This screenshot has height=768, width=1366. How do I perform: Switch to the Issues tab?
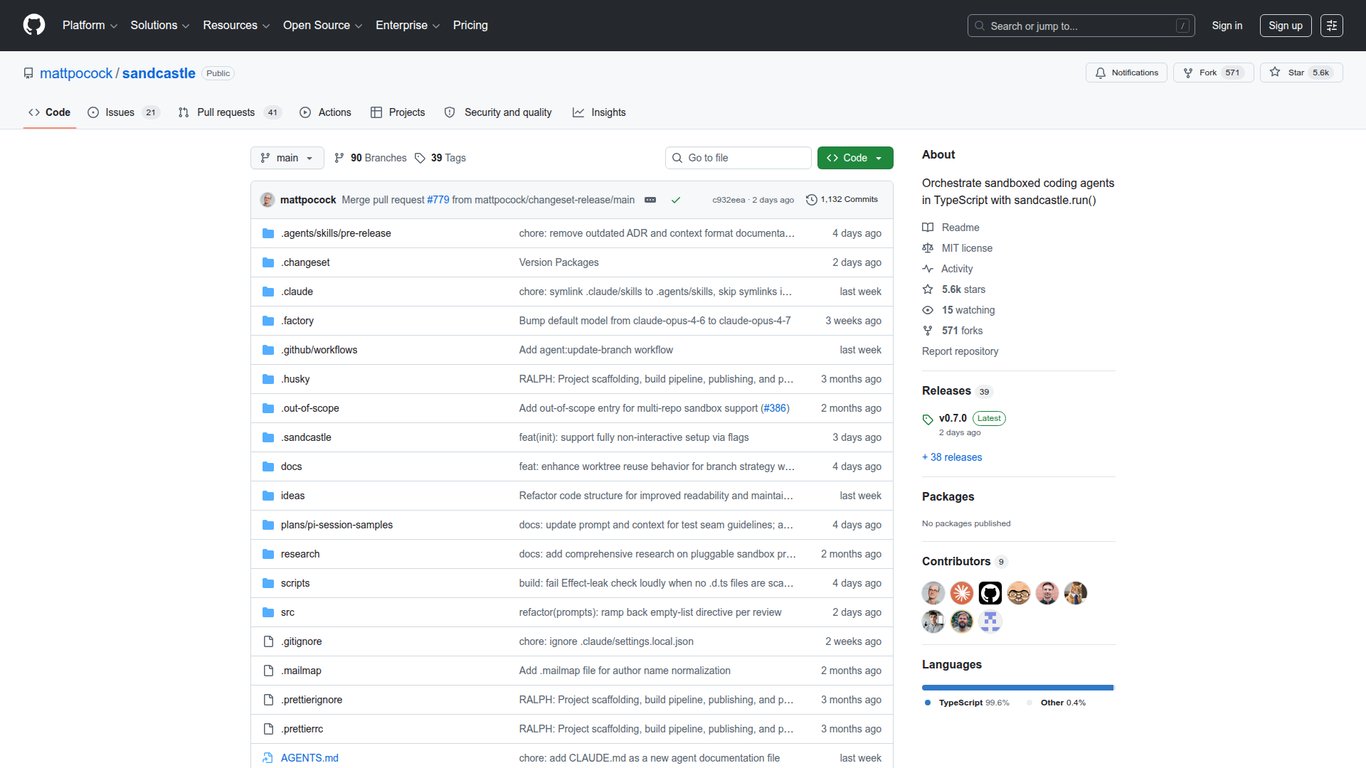coord(123,113)
